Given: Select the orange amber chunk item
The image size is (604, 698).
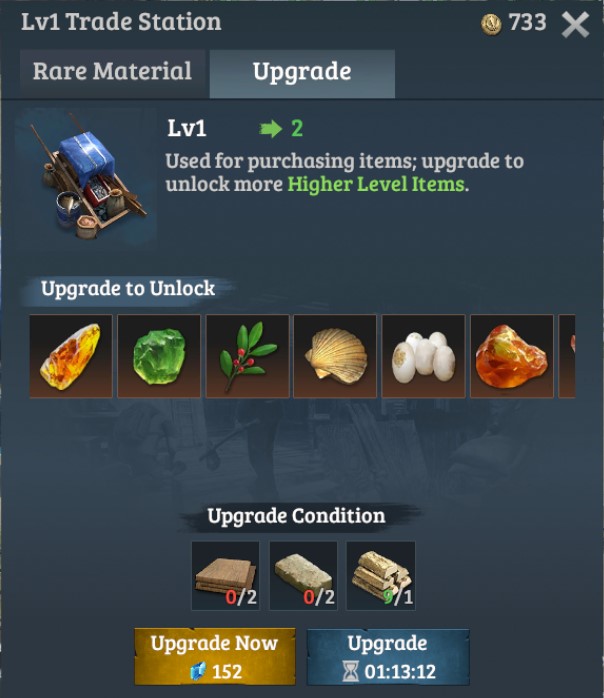Looking at the screenshot, I should (x=512, y=356).
